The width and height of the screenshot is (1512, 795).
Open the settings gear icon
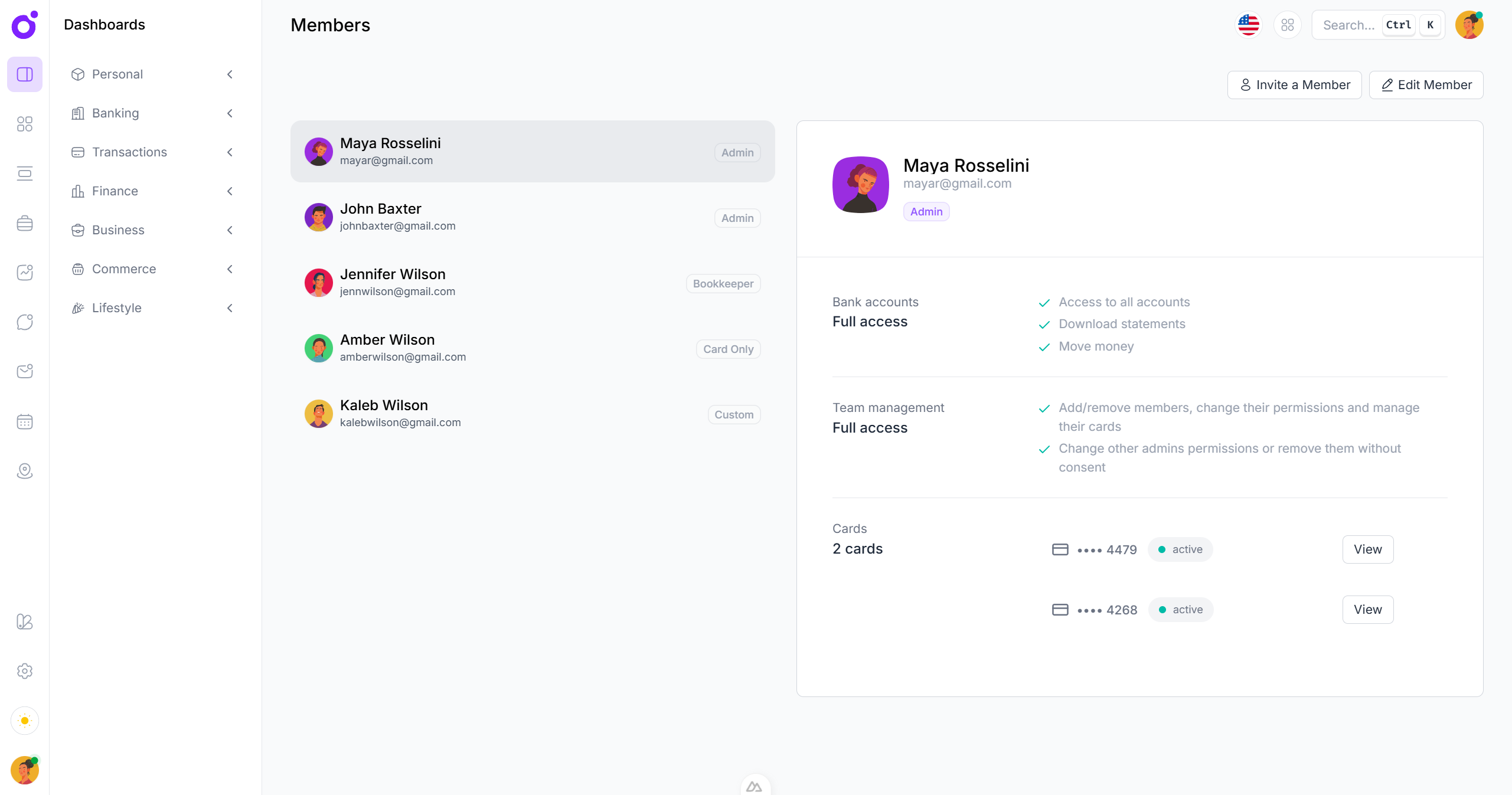coord(25,671)
